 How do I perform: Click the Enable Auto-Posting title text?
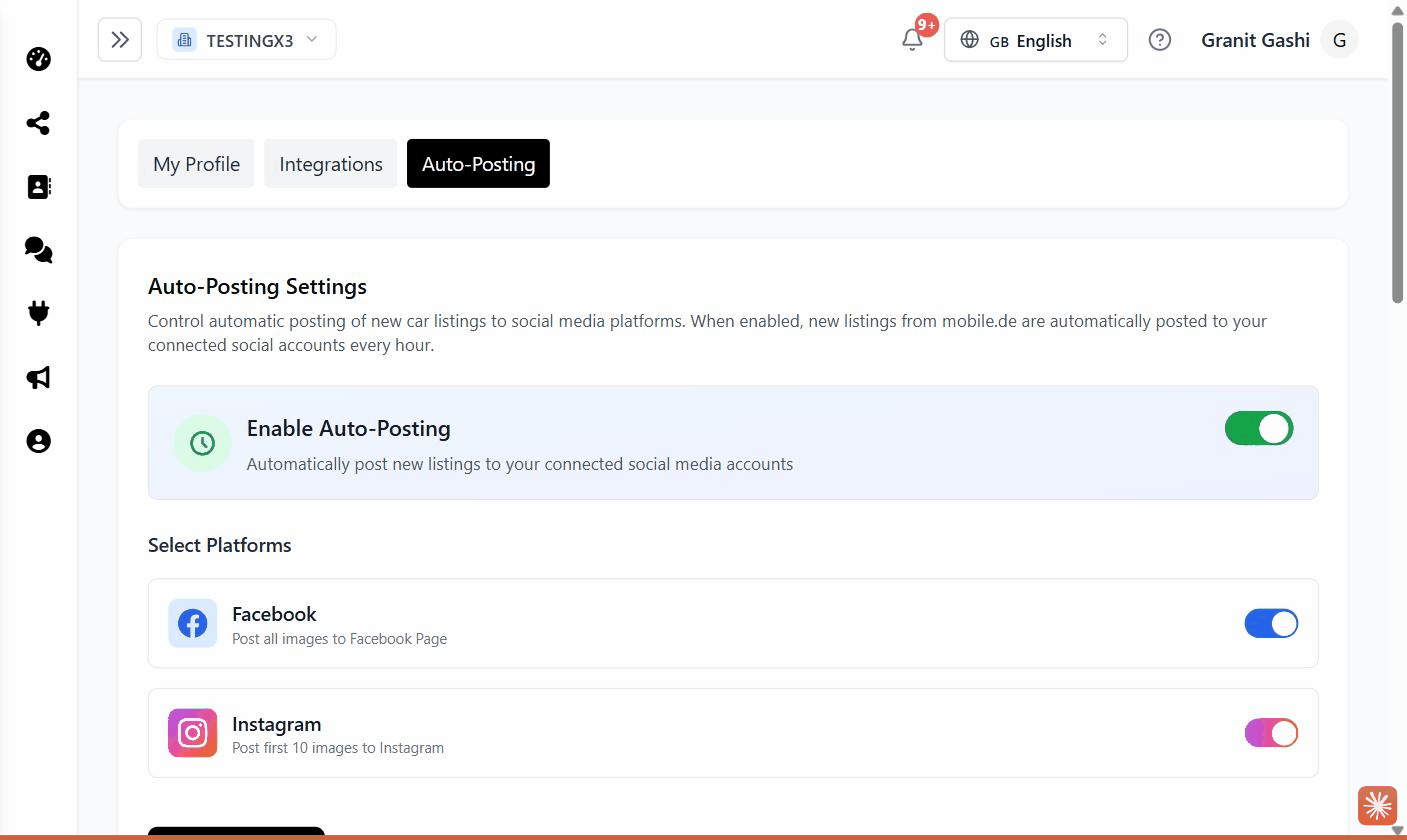pyautogui.click(x=349, y=428)
